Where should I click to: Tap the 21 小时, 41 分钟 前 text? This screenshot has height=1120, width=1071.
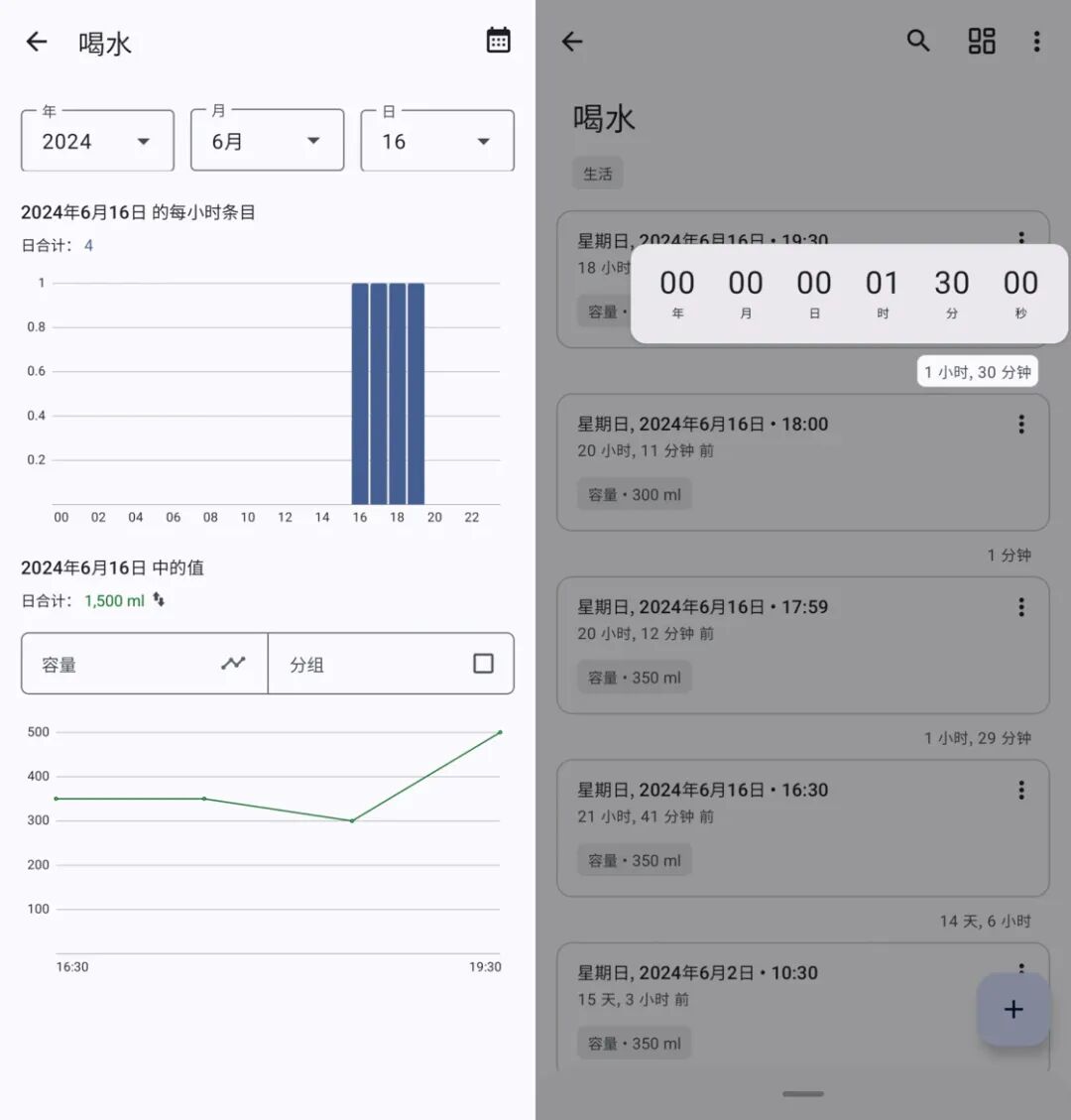(x=646, y=816)
